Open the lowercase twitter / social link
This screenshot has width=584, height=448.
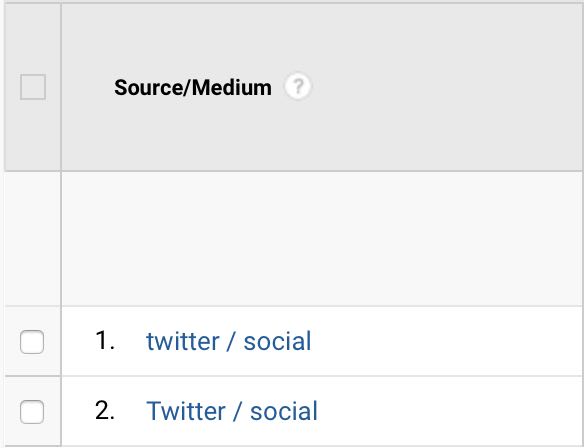(229, 341)
